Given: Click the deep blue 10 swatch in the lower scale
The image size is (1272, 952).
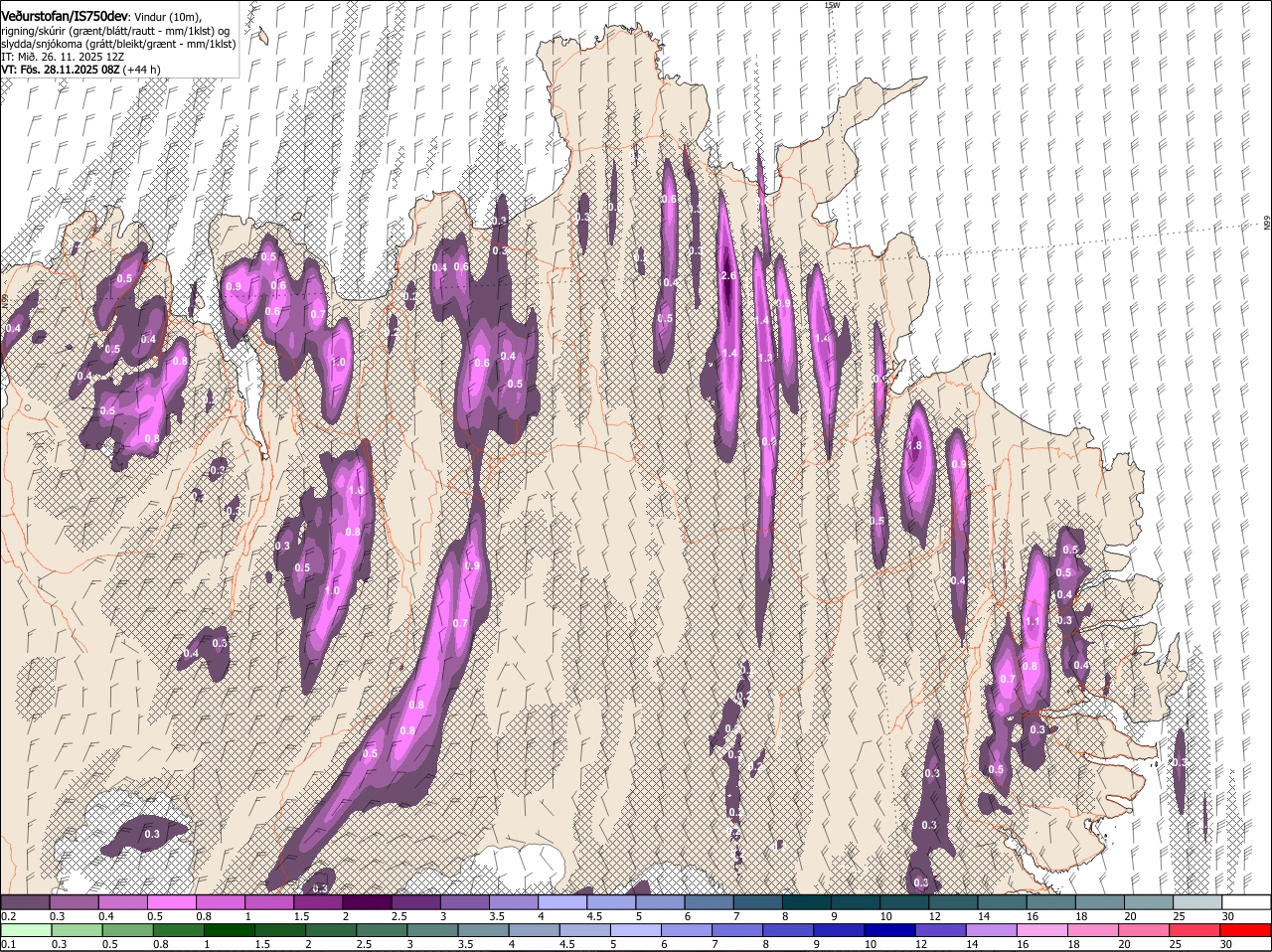Looking at the screenshot, I should 892,931.
